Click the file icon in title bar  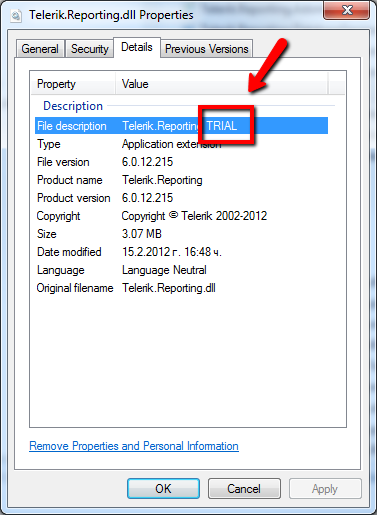(x=16, y=15)
